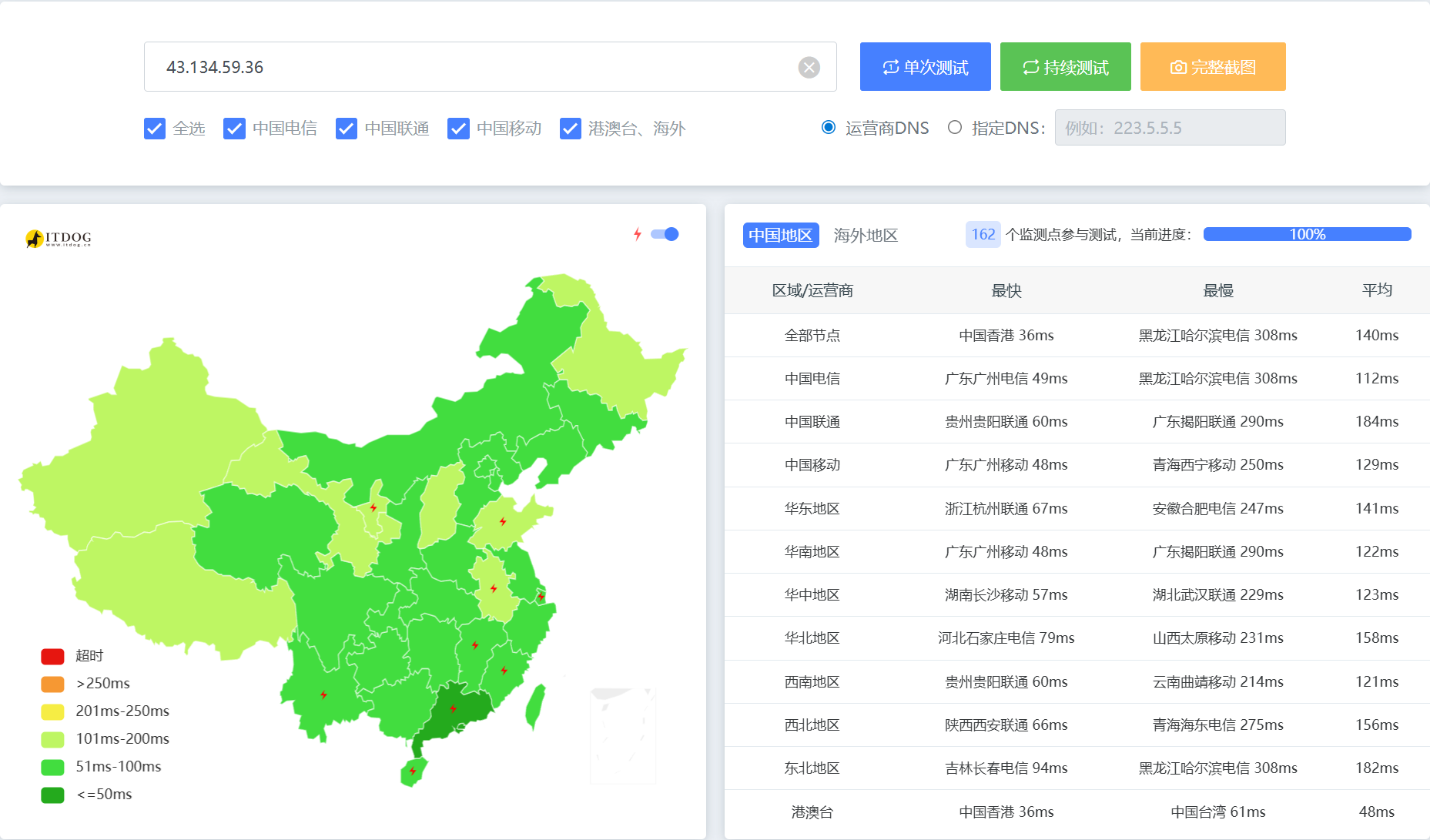Click the South China Sea inset map
1430x840 pixels.
(623, 735)
